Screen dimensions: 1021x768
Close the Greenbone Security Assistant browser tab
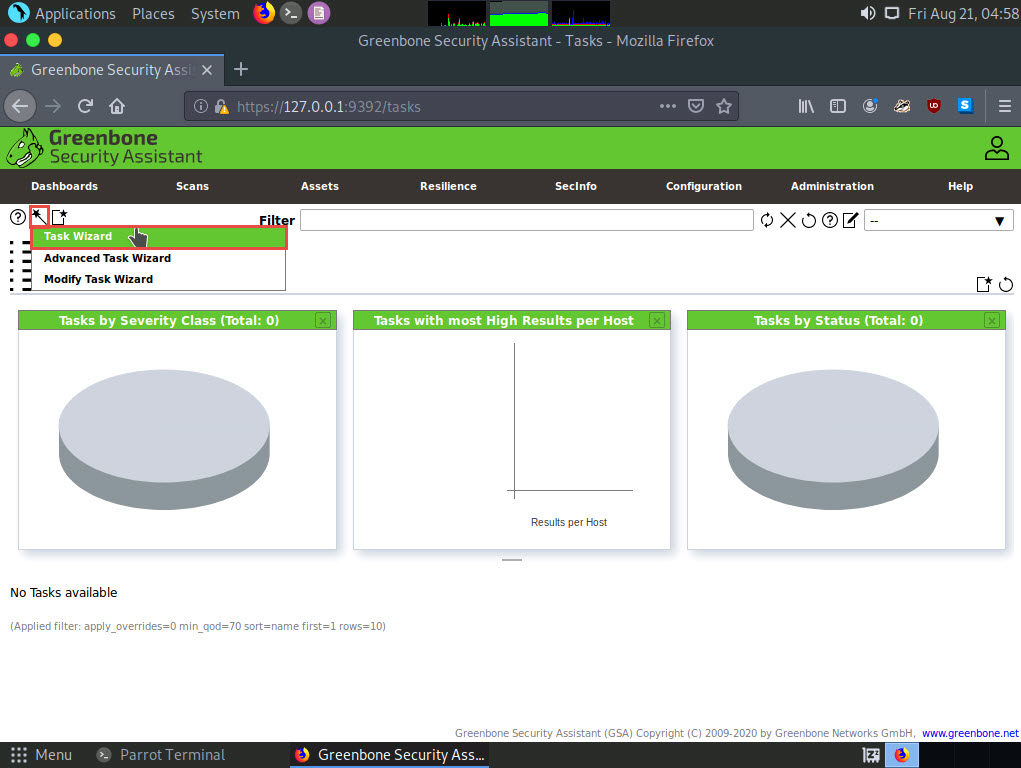coord(207,70)
